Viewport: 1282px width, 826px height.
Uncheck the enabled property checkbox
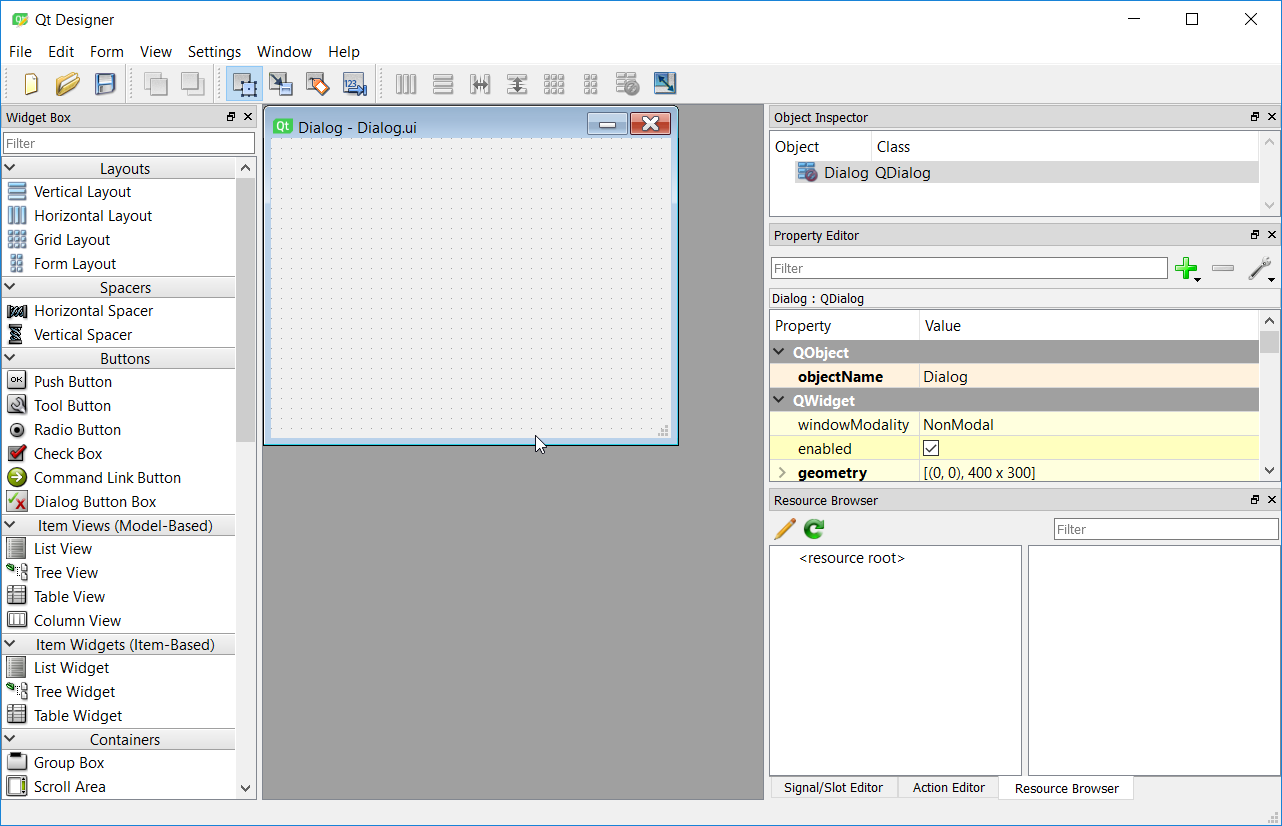[x=931, y=449]
